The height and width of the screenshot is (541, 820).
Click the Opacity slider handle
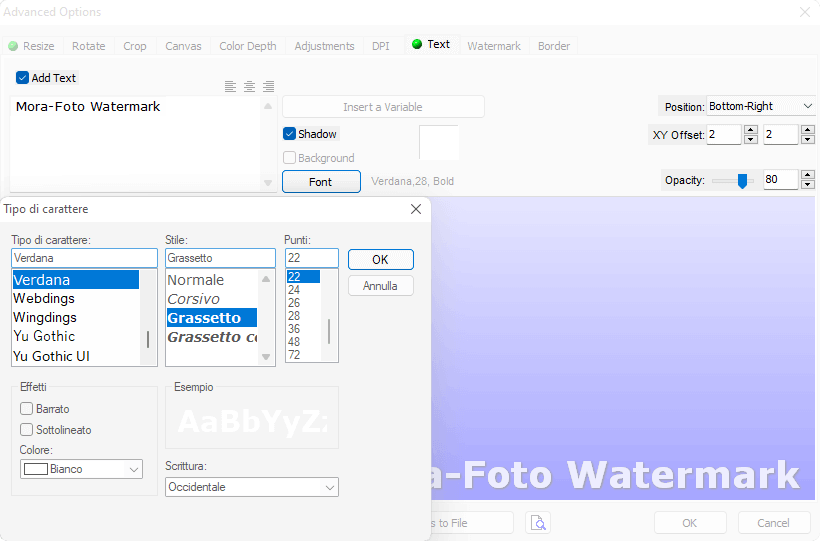click(742, 181)
